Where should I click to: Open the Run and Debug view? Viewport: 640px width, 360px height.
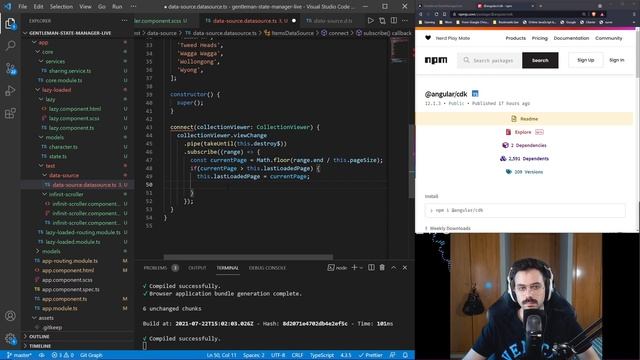(10, 91)
